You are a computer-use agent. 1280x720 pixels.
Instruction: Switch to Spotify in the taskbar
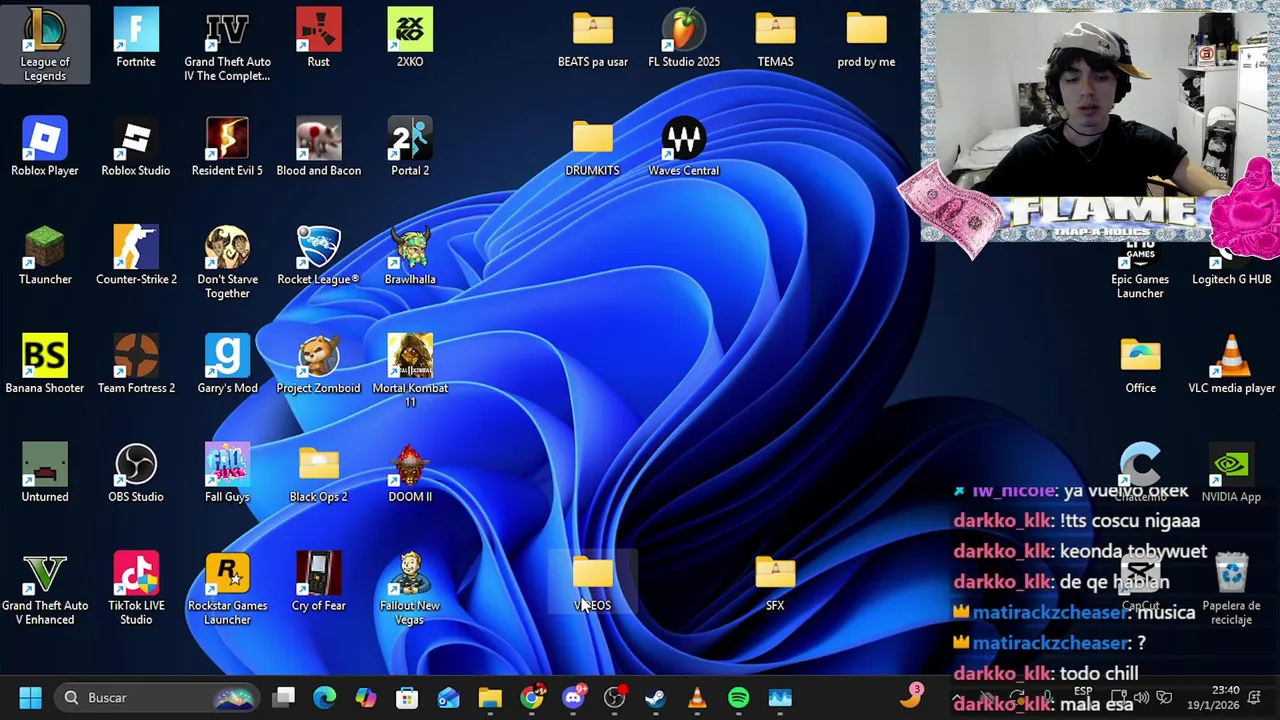click(x=738, y=697)
